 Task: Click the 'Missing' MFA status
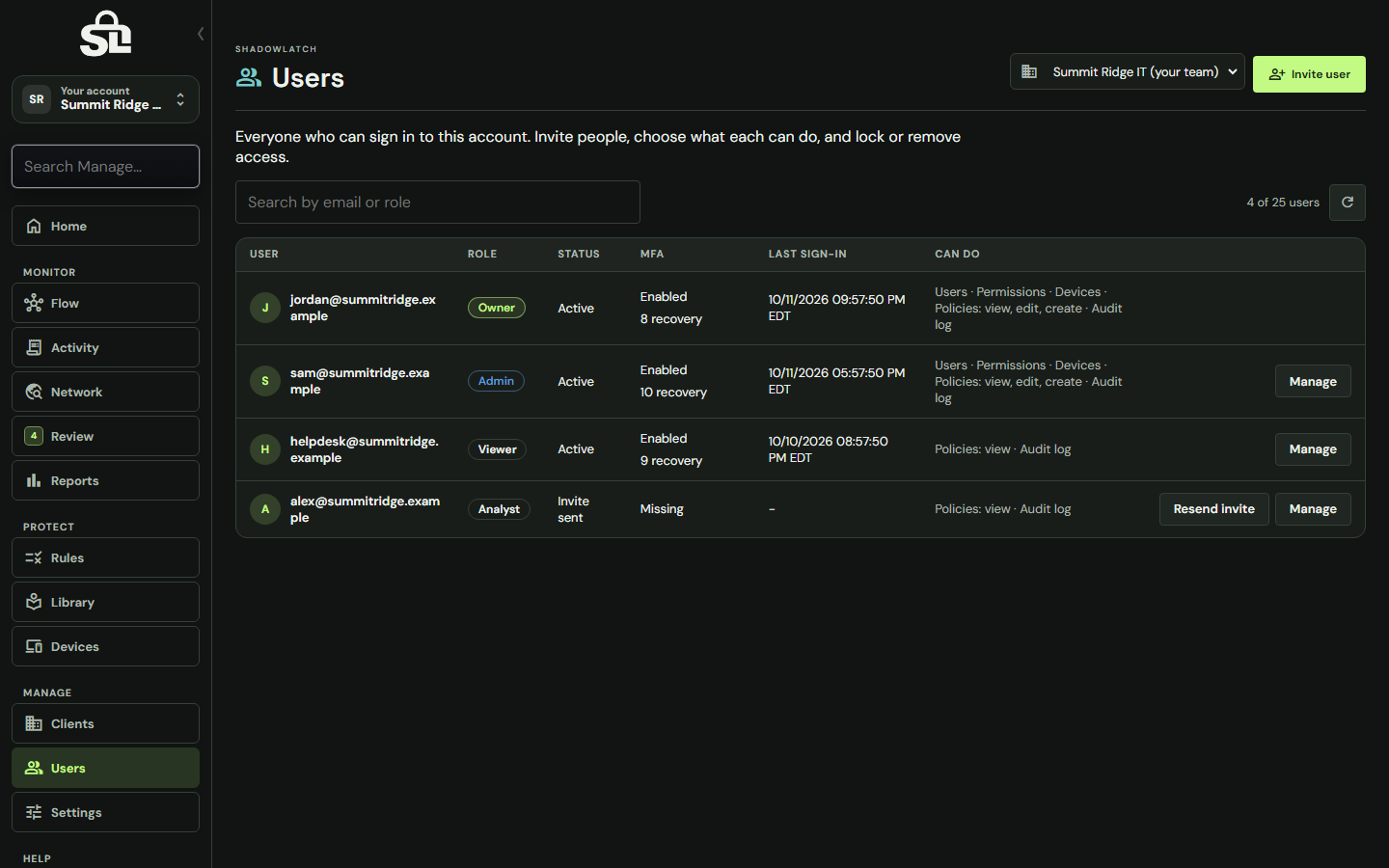tap(662, 509)
